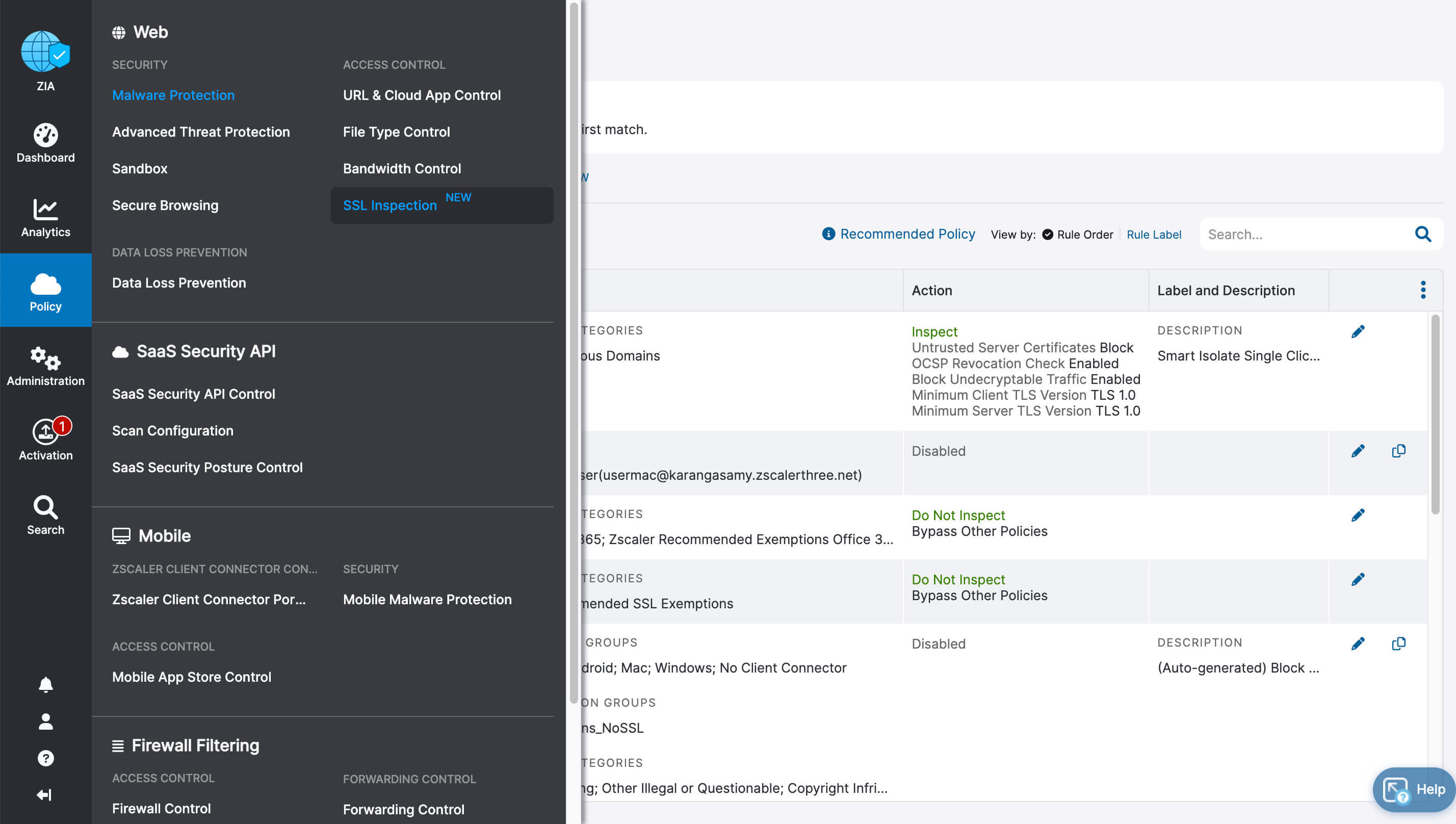Viewport: 1456px width, 824px height.
Task: Open Malware Protection menu item
Action: click(x=173, y=95)
